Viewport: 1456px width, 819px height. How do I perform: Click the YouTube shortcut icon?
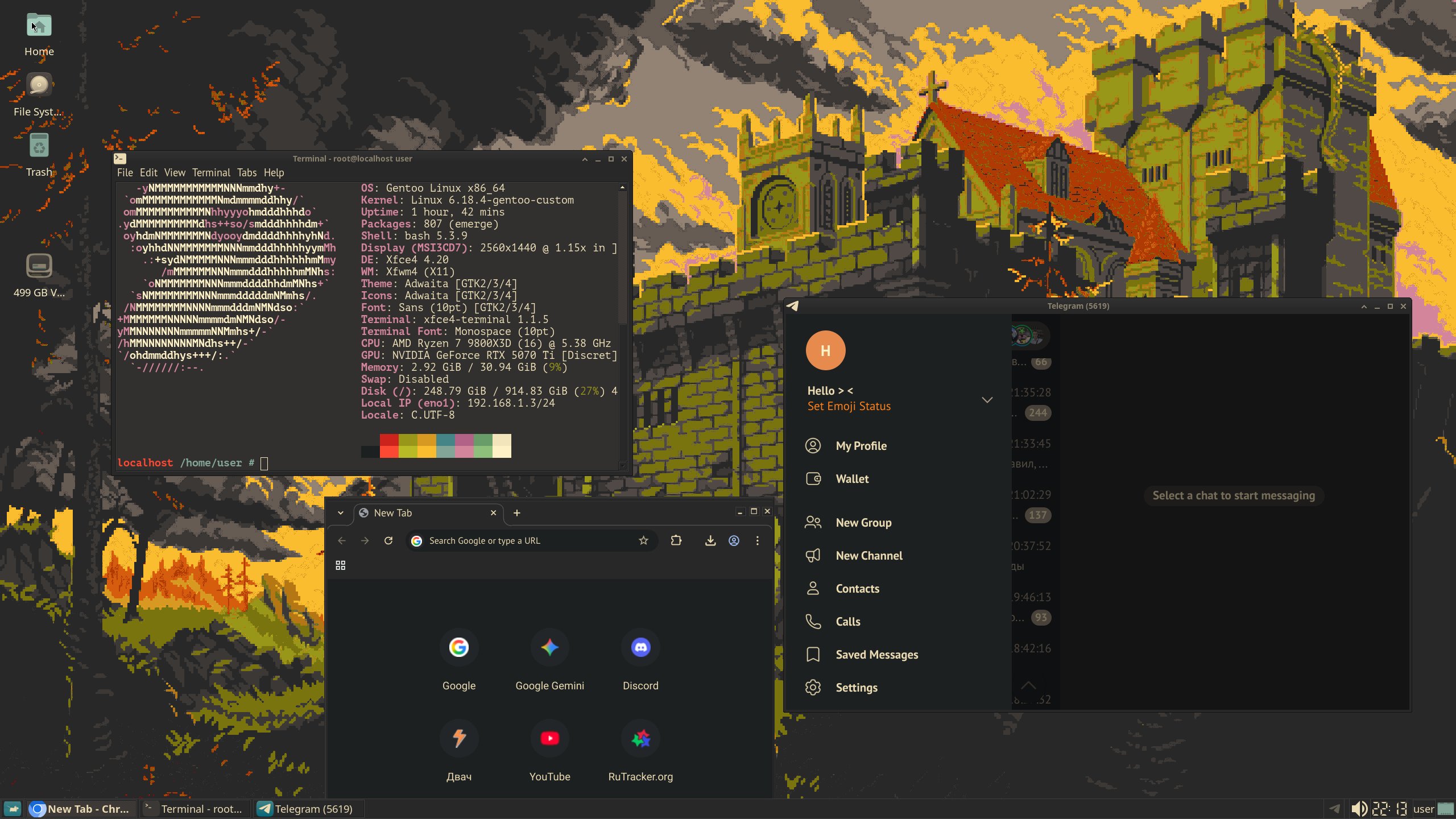(x=549, y=738)
